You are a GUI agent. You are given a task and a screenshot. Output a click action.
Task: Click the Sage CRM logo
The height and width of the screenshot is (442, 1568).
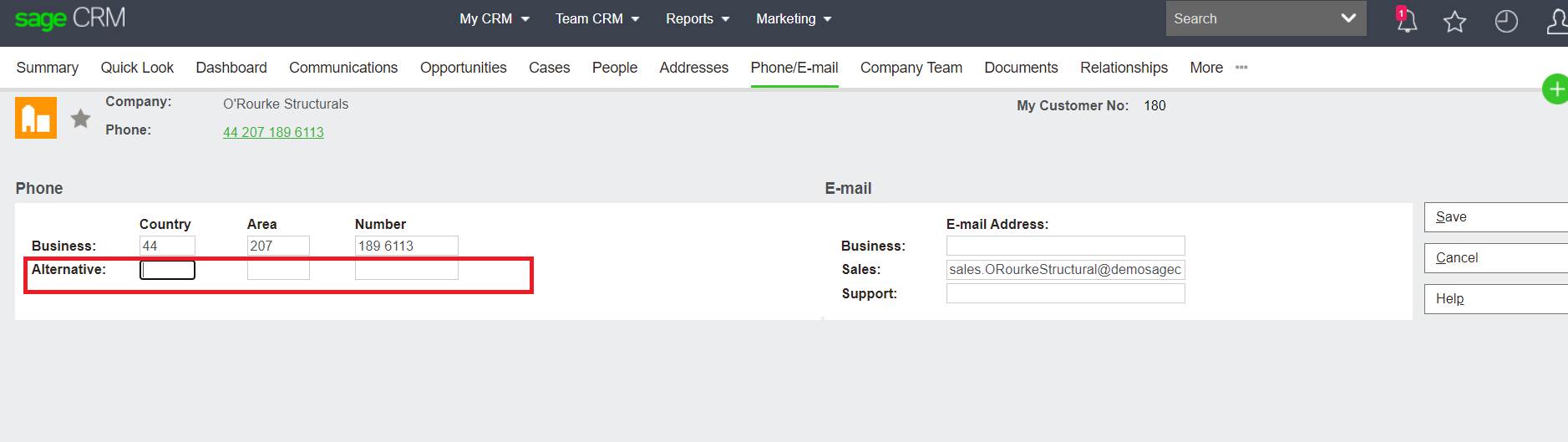pos(70,18)
